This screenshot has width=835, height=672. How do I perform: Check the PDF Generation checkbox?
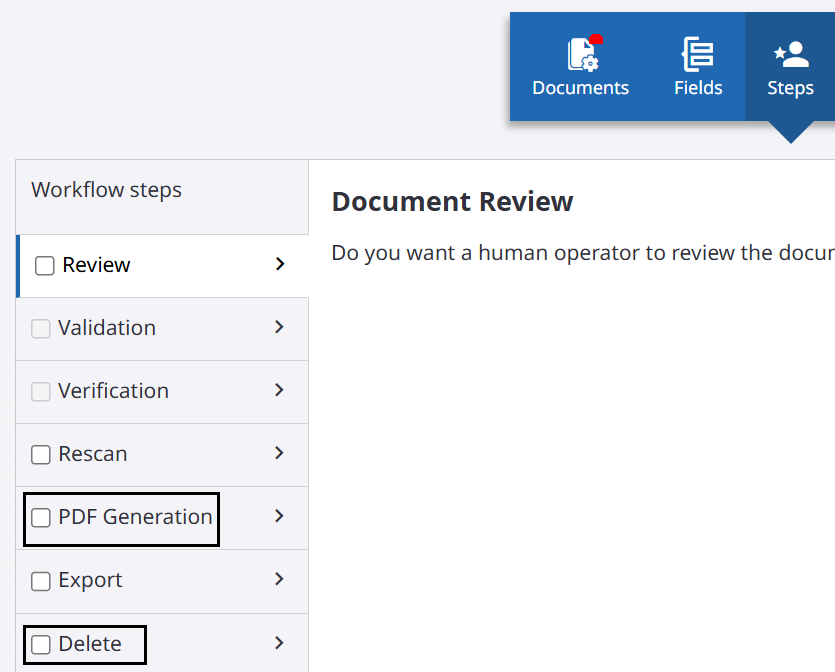[40, 518]
